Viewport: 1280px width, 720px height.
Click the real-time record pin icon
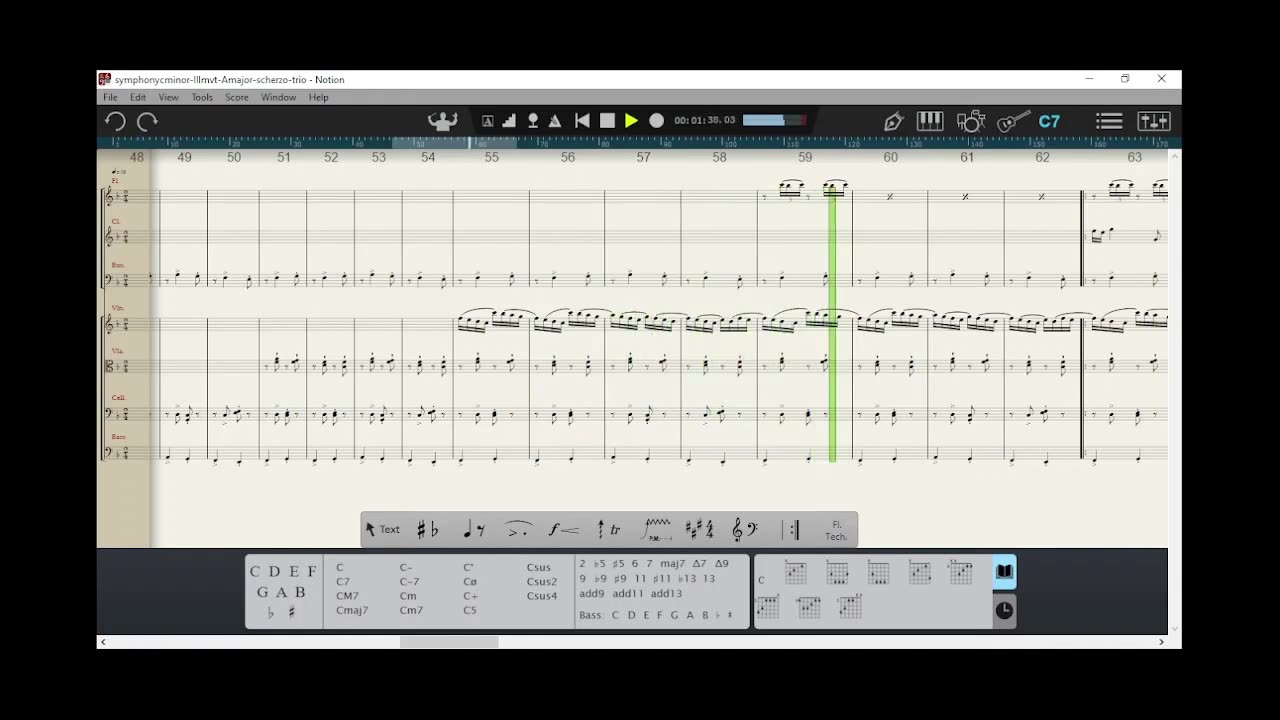(533, 121)
